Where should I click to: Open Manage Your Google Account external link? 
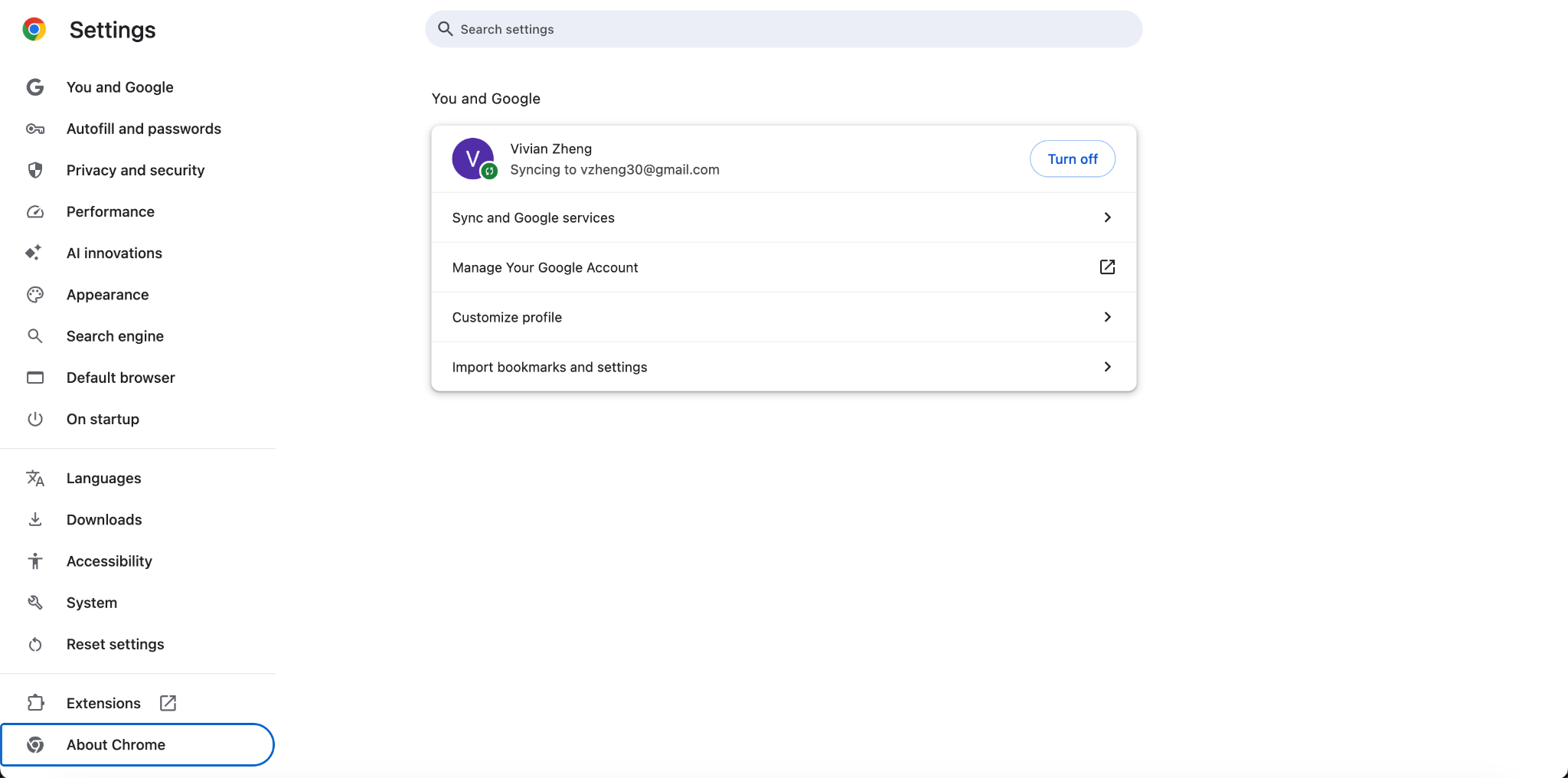pos(1107,267)
